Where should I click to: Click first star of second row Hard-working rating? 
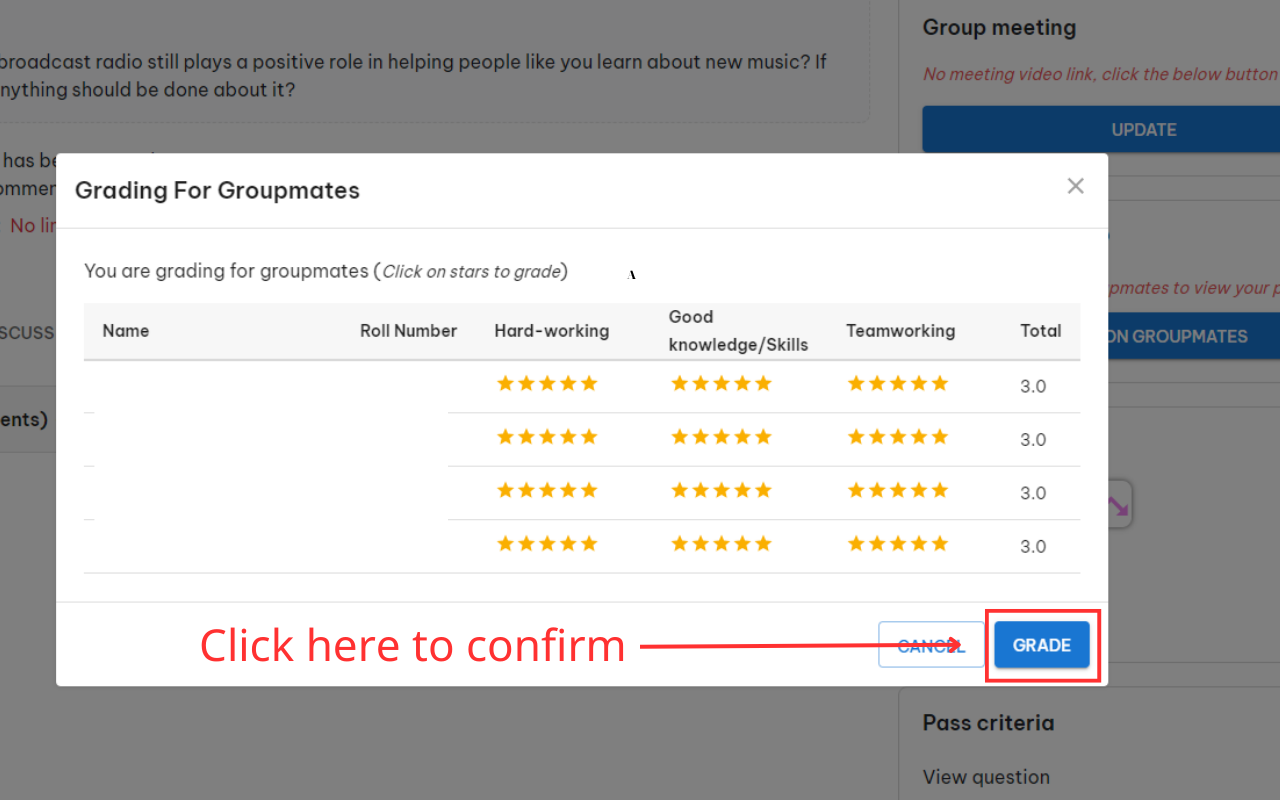point(505,437)
